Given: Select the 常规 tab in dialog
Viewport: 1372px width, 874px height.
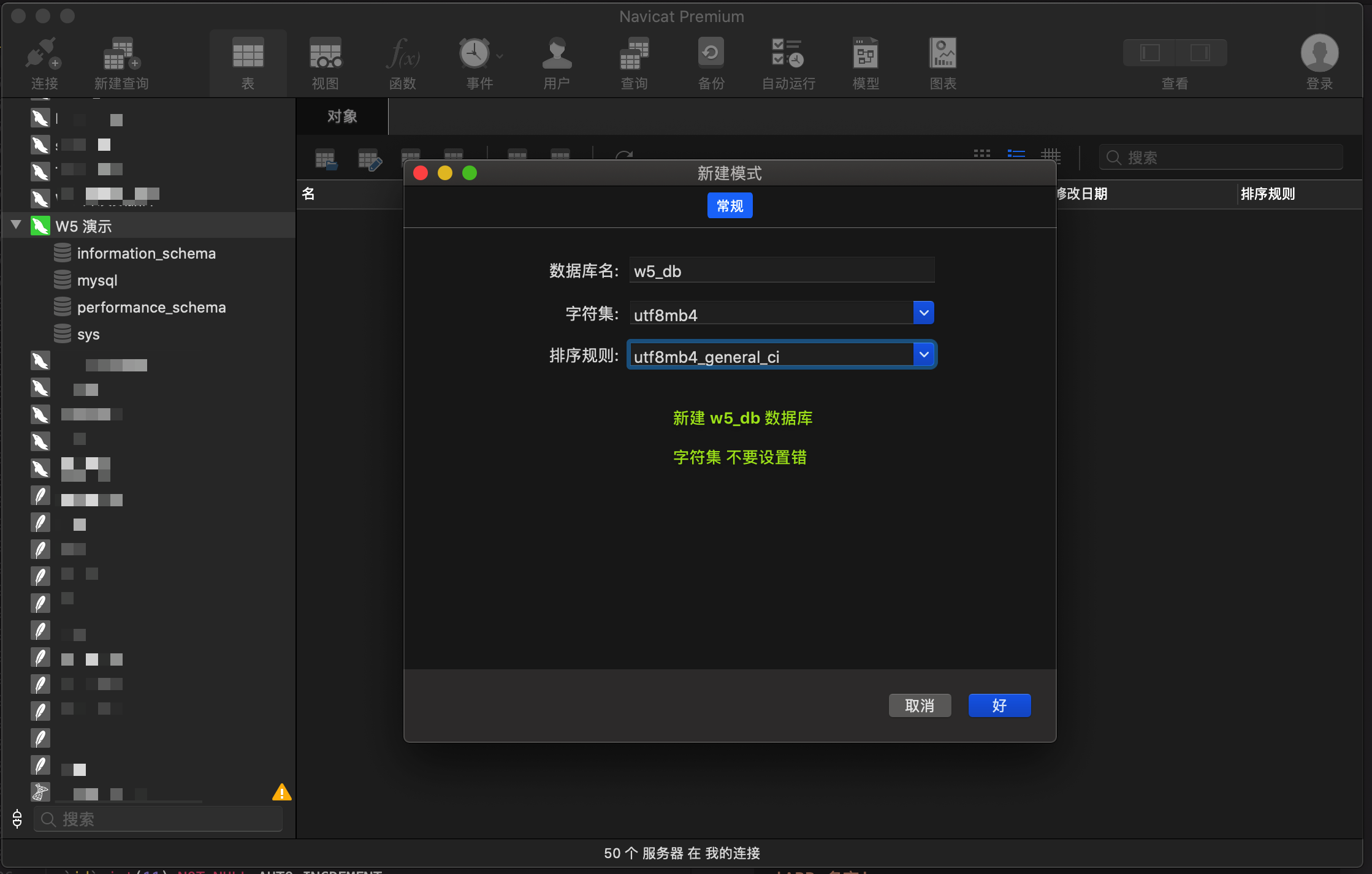Looking at the screenshot, I should (730, 206).
